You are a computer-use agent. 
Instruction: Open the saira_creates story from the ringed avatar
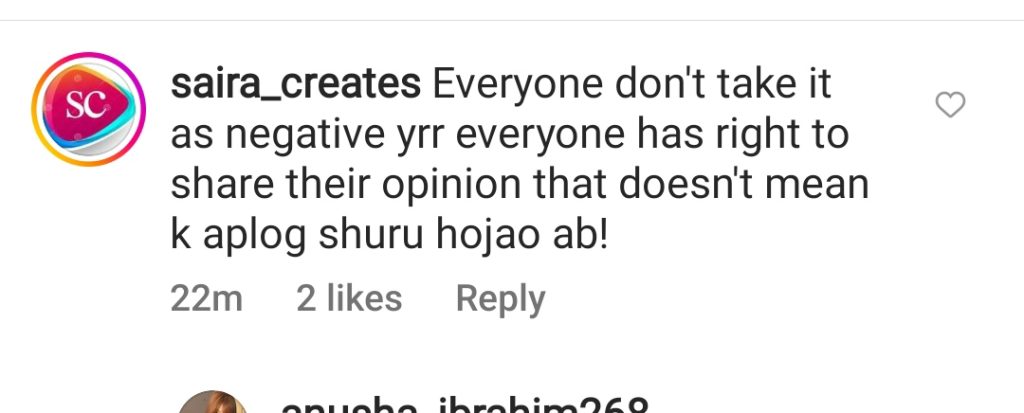[88, 109]
